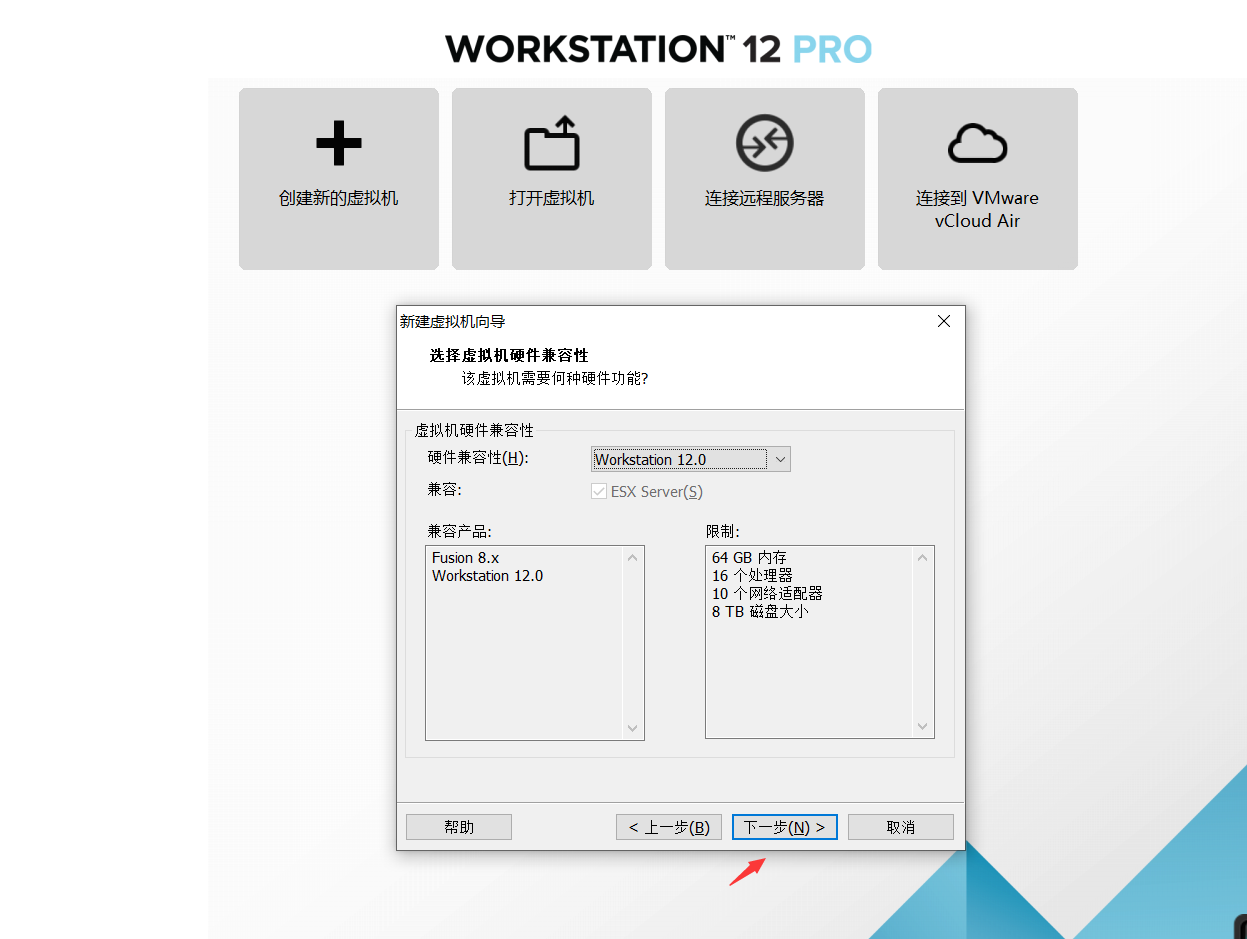Click the cloud icon for VMware vCloud Air

point(977,144)
